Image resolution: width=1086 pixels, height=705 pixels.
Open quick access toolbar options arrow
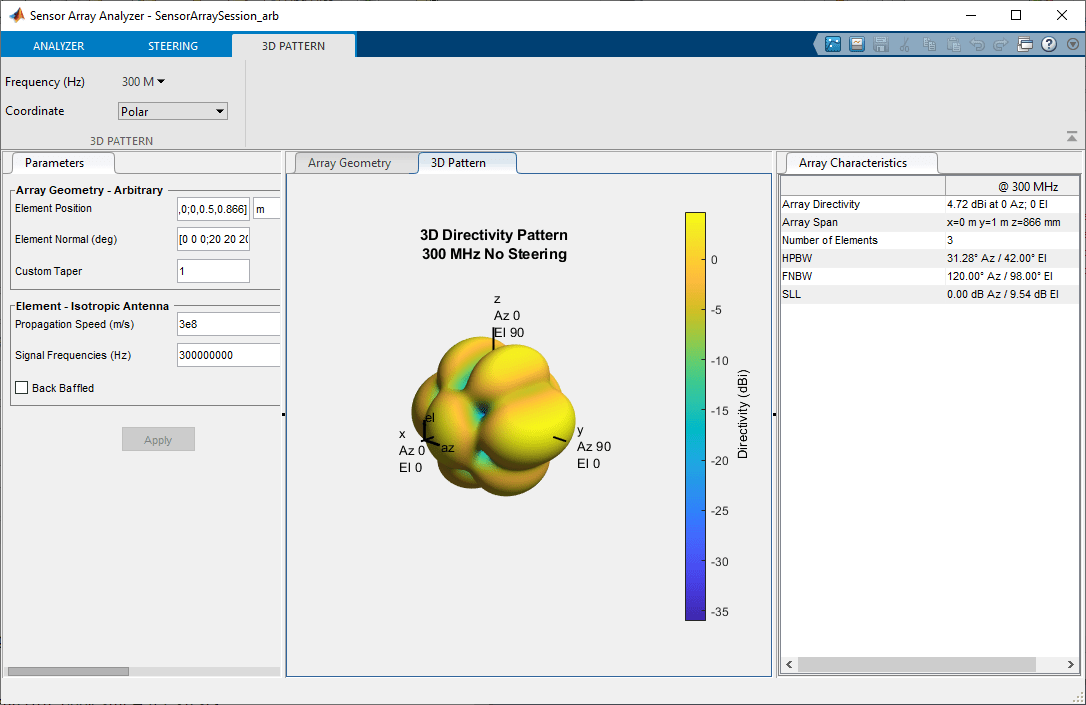tap(1073, 45)
